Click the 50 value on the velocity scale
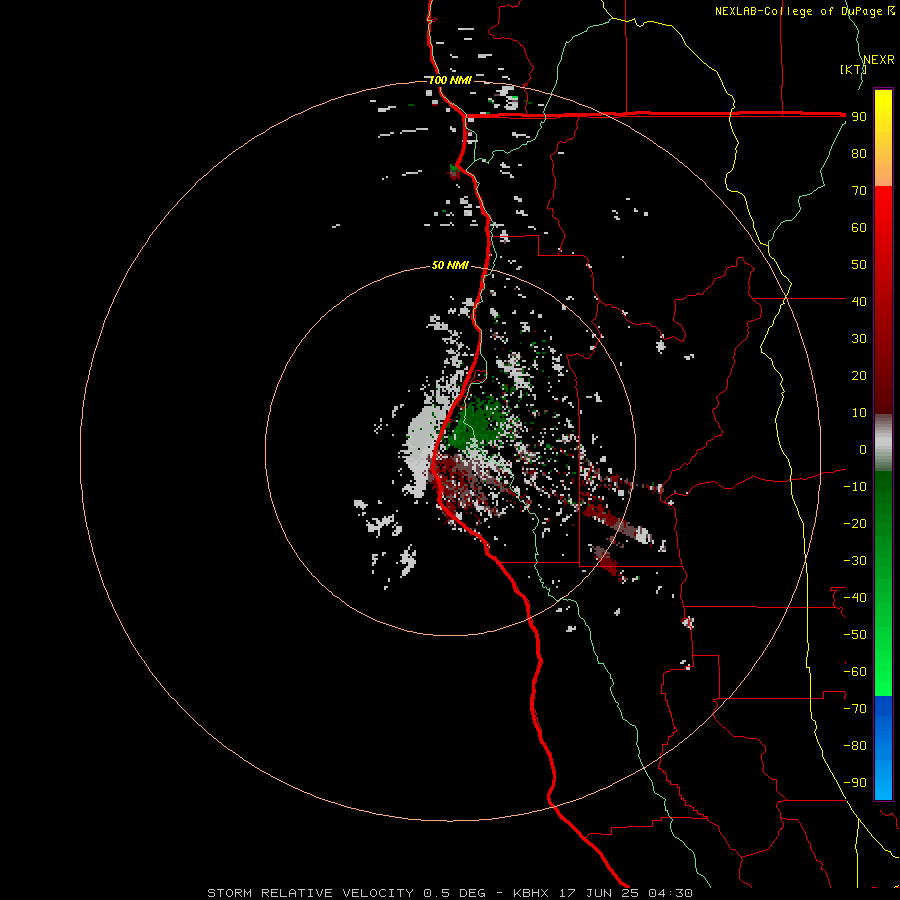 click(x=859, y=265)
